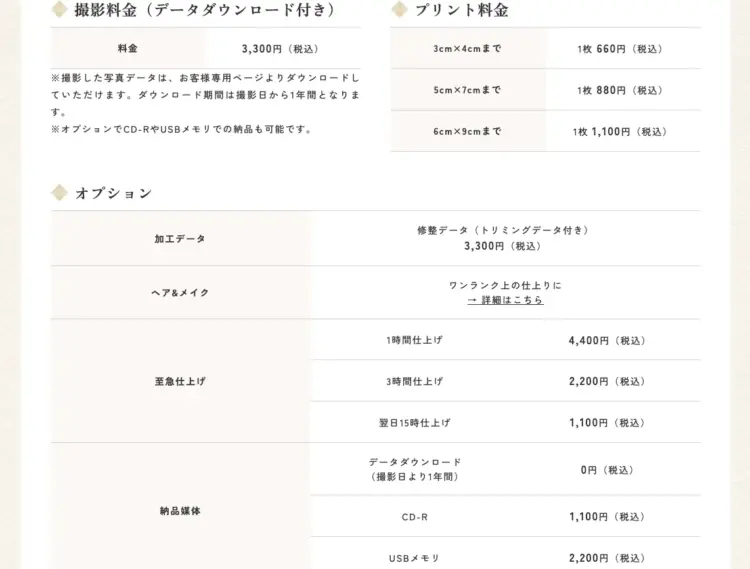Click the ヘア&メイク row label
750x569 pixels.
click(x=180, y=293)
